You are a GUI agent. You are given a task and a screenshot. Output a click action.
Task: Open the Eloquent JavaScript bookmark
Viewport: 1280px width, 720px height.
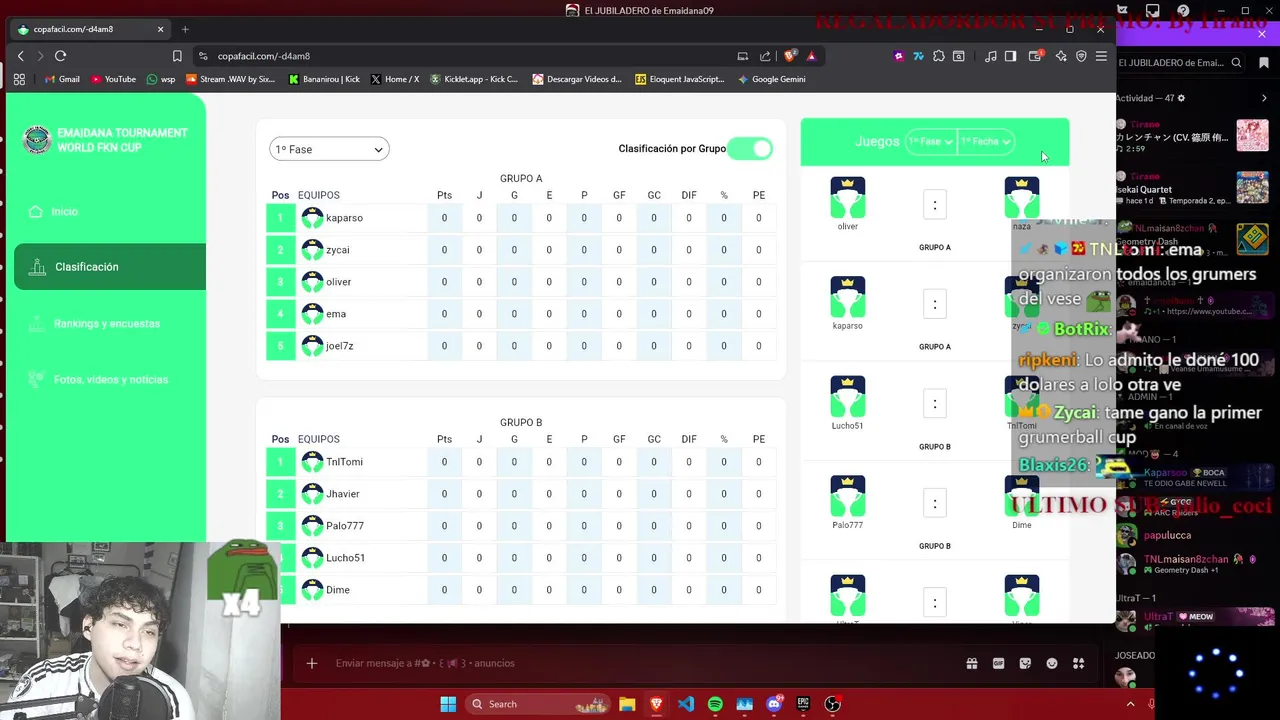(x=680, y=79)
